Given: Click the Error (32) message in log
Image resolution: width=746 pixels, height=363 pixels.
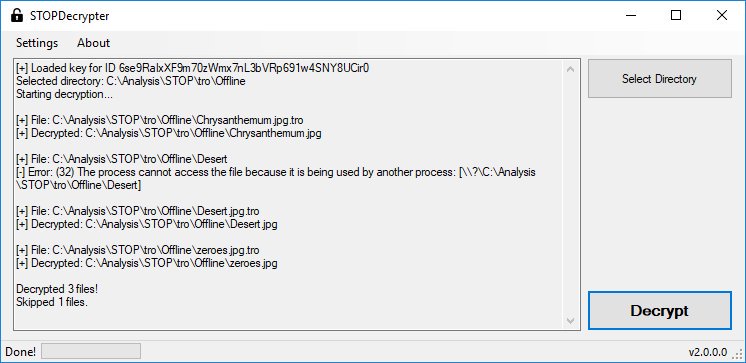Looking at the screenshot, I should [x=275, y=178].
